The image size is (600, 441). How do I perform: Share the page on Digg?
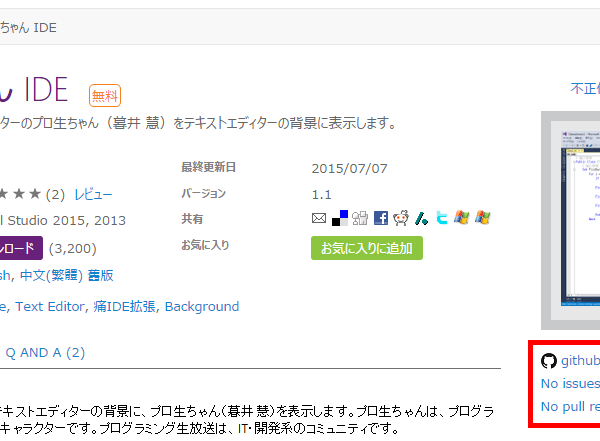360,218
